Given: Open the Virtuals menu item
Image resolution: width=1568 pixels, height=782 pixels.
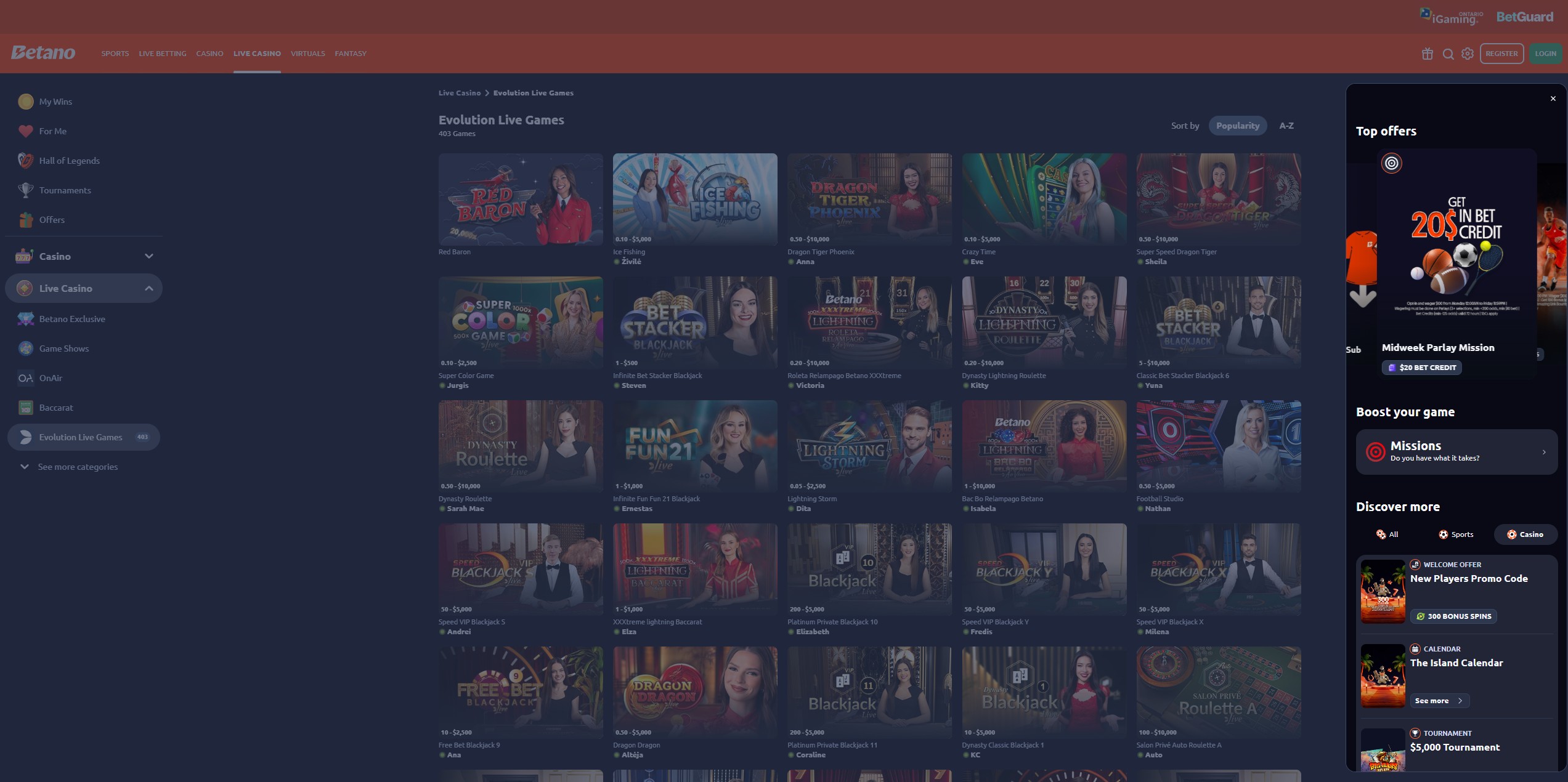Looking at the screenshot, I should pos(307,54).
